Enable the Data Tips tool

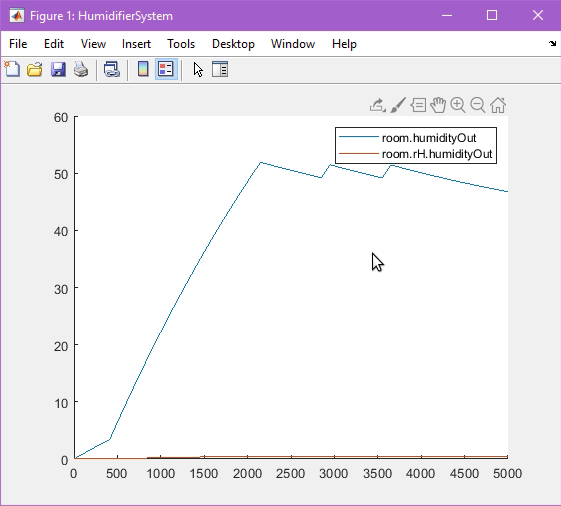point(418,105)
